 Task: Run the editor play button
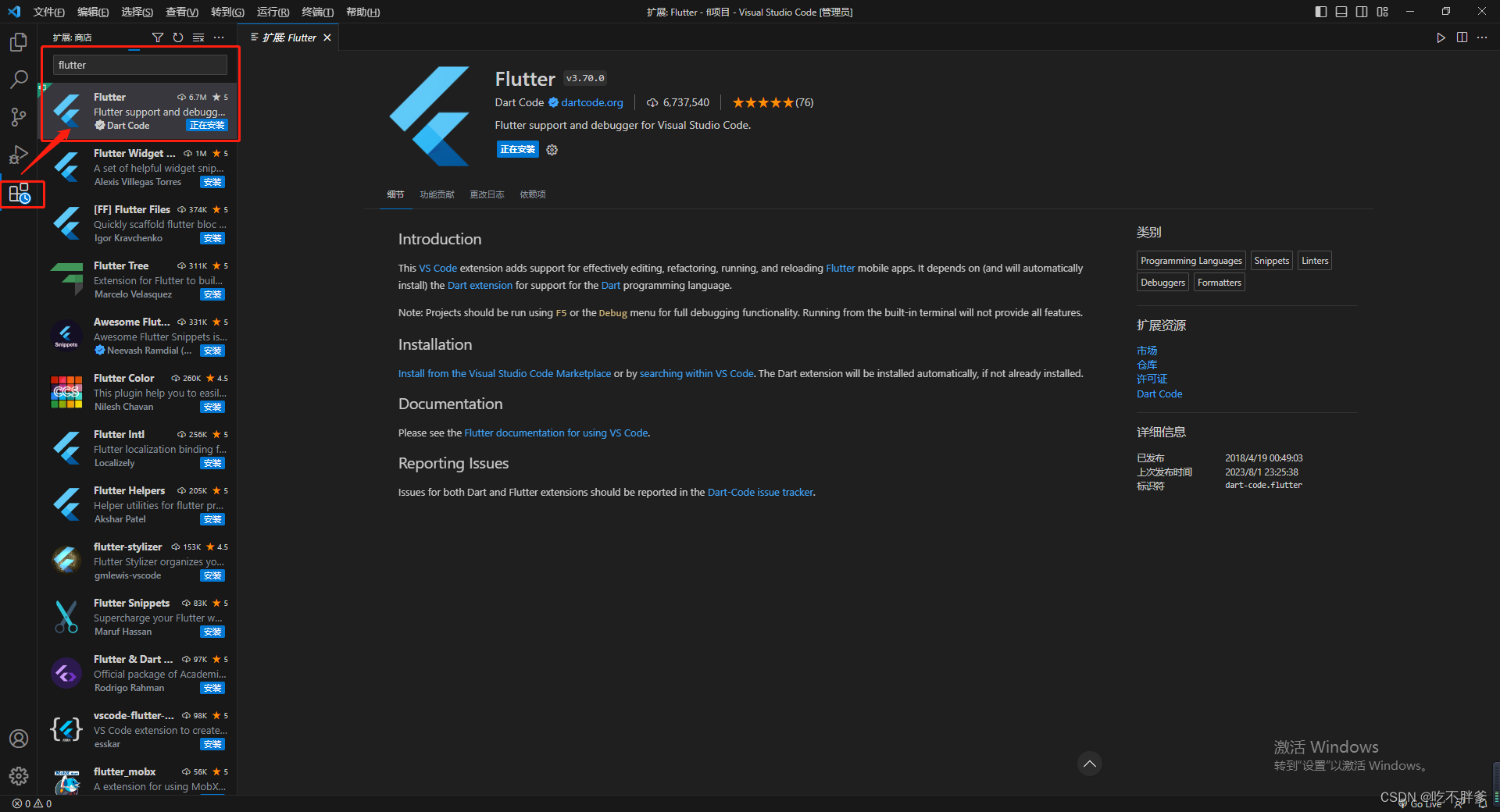click(x=1441, y=37)
